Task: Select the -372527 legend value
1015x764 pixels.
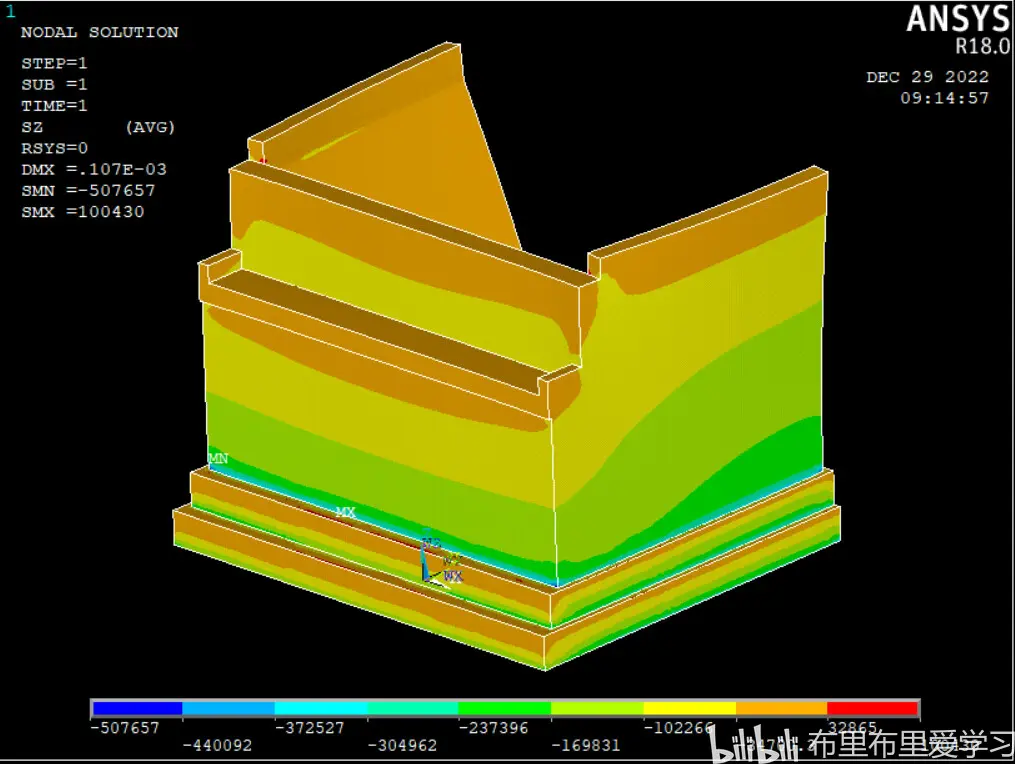Action: (x=309, y=728)
